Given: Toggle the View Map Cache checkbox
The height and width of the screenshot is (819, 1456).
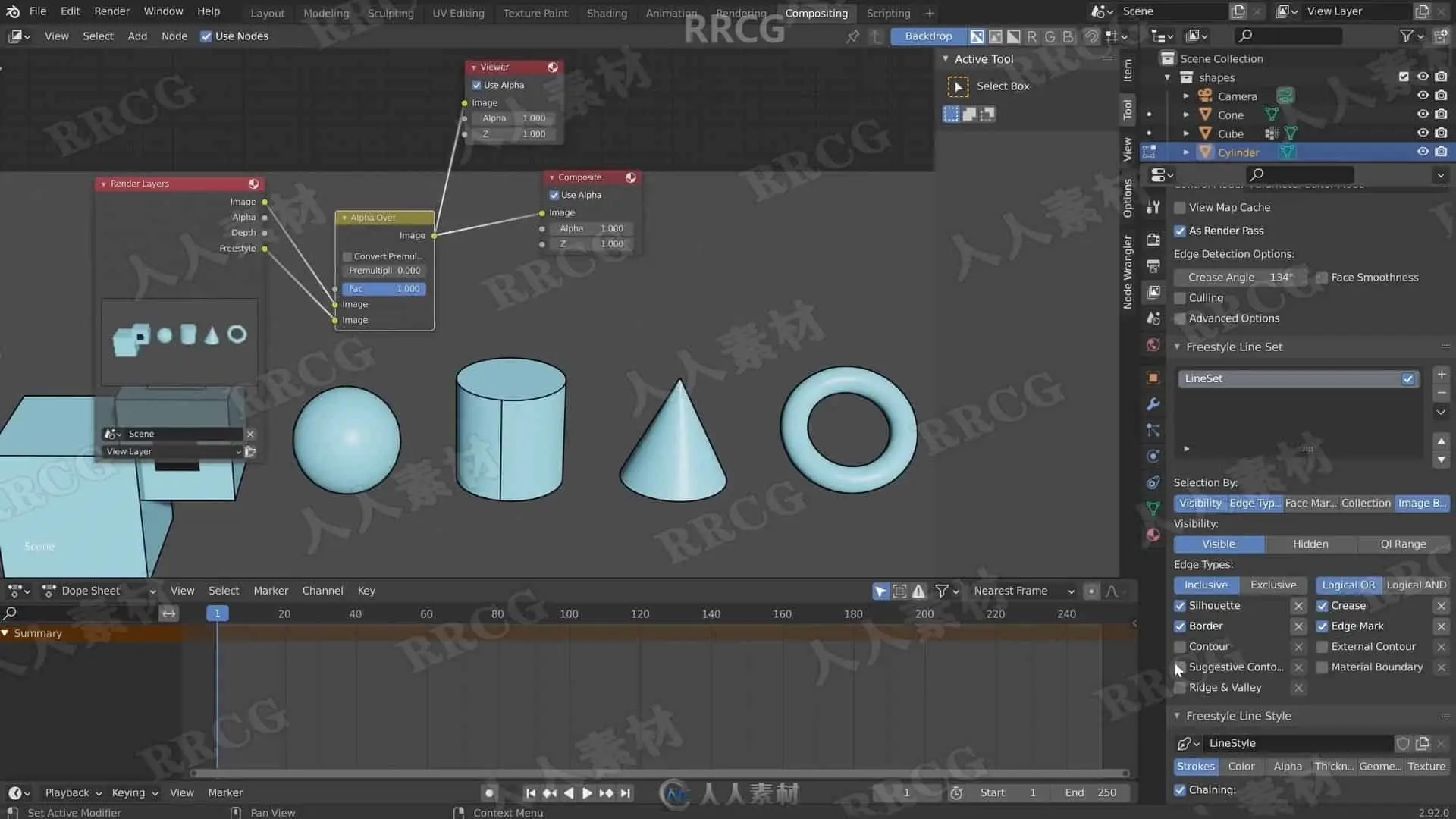Looking at the screenshot, I should (1180, 208).
